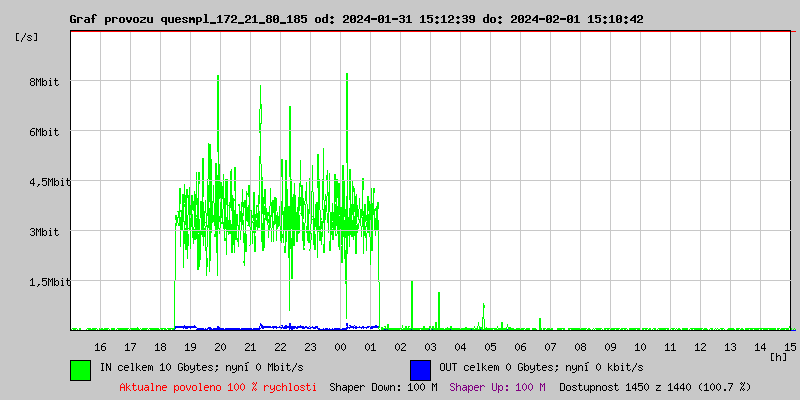Click the 3Mbit y-axis label

click(43, 232)
